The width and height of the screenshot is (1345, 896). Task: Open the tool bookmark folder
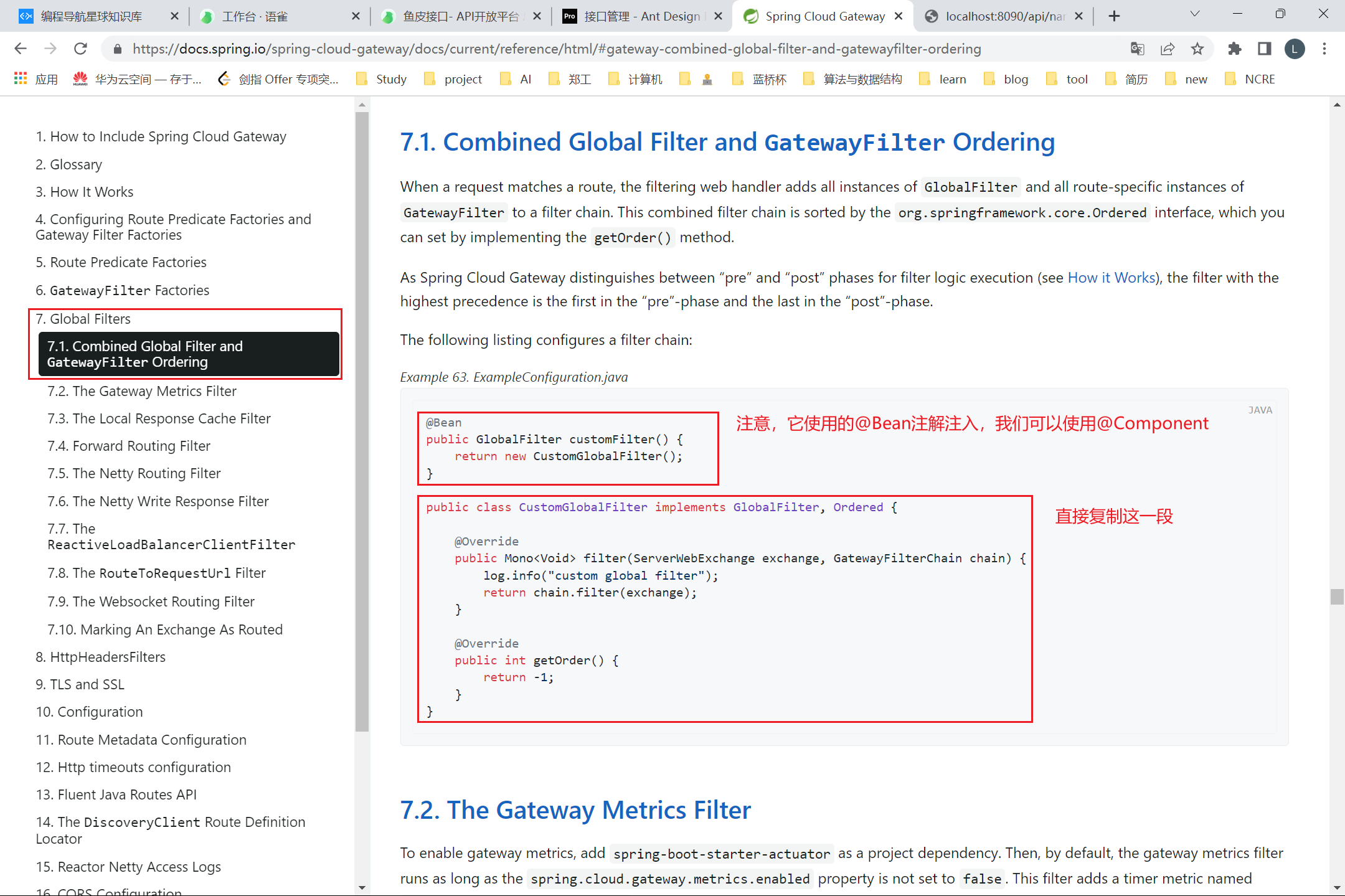click(1067, 79)
